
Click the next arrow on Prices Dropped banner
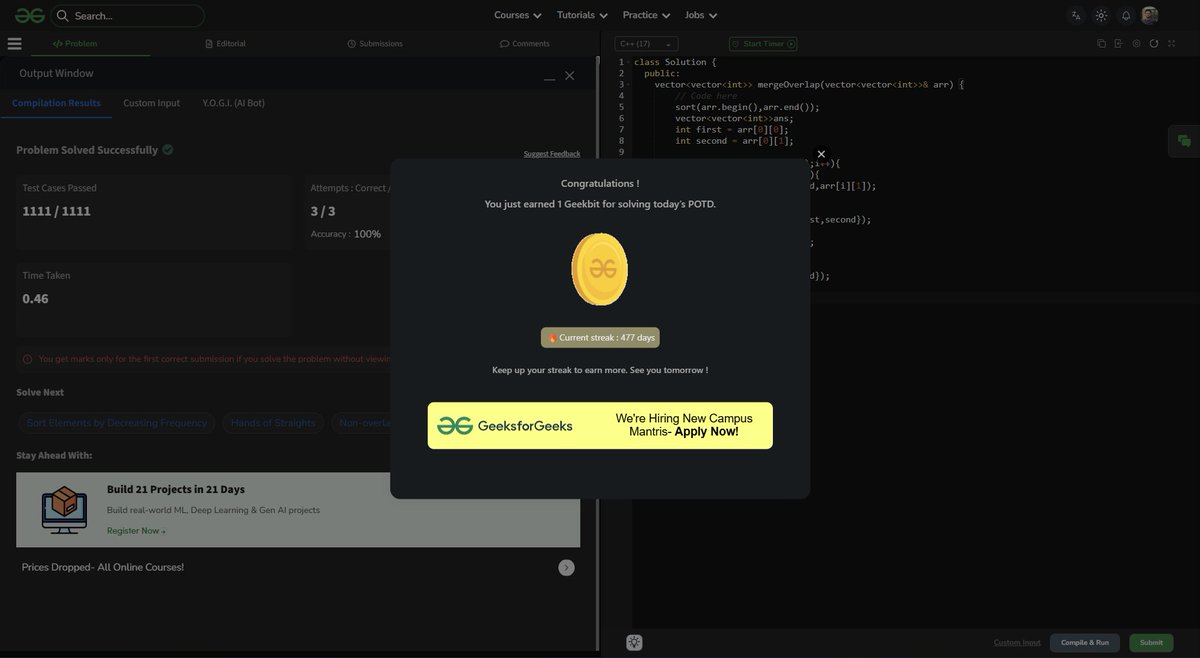coord(566,568)
